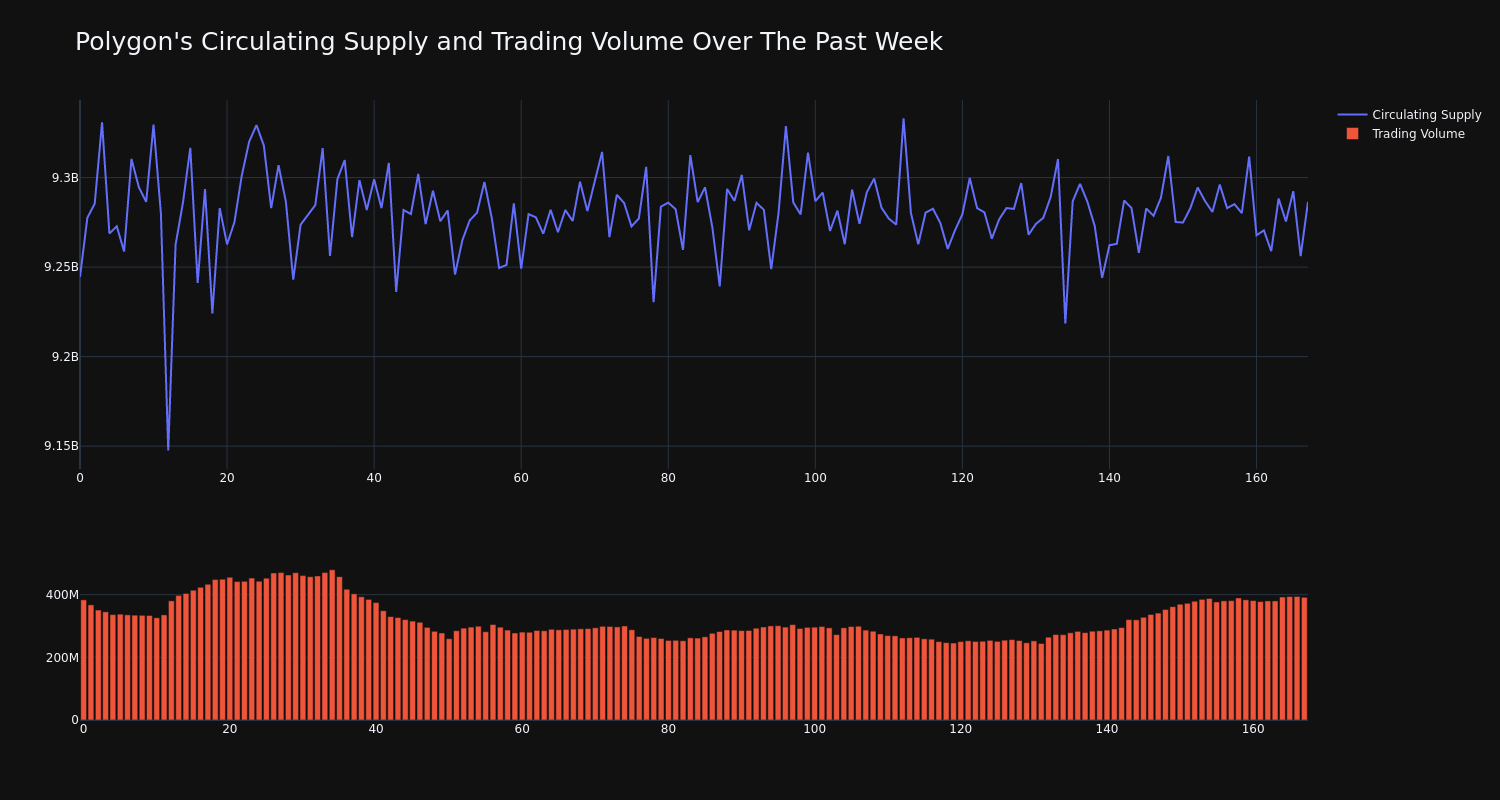
Task: Click the 40 tick label under the bar chart
Action: click(376, 729)
